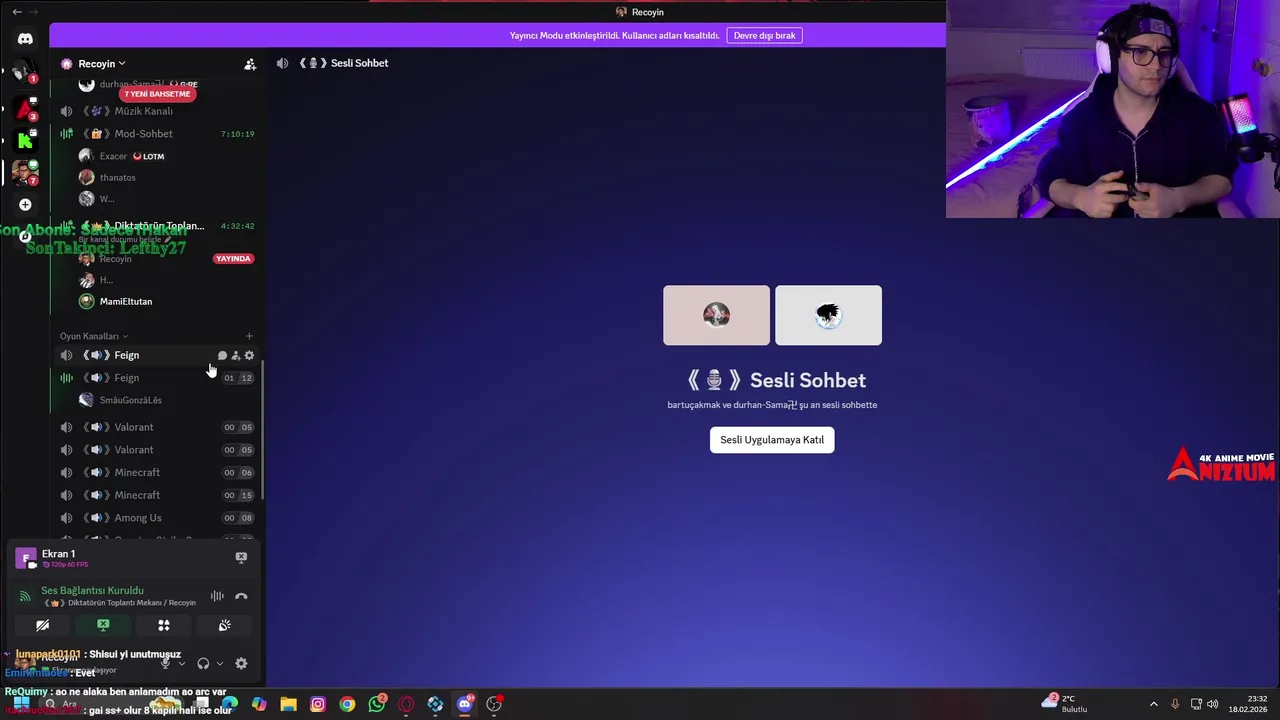Open Opera GX from the taskbar
The height and width of the screenshot is (720, 1280).
click(406, 704)
